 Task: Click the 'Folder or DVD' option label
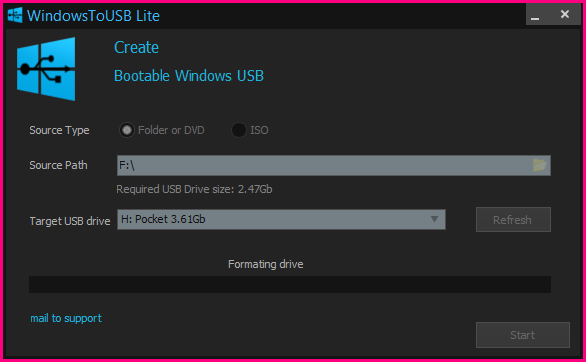click(171, 130)
